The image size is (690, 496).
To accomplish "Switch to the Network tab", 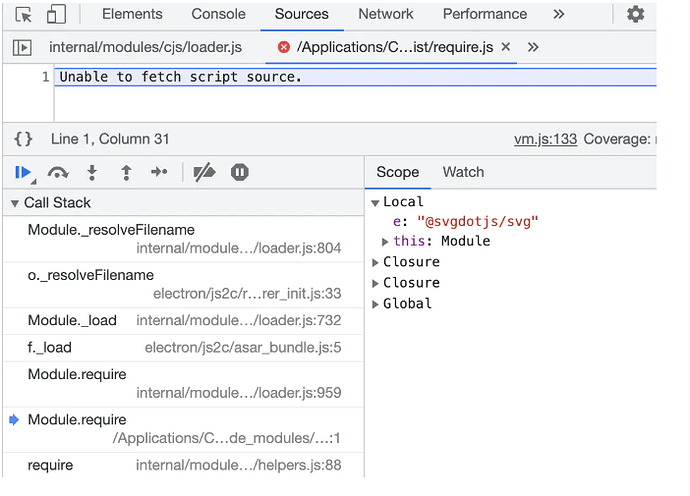I will click(385, 14).
